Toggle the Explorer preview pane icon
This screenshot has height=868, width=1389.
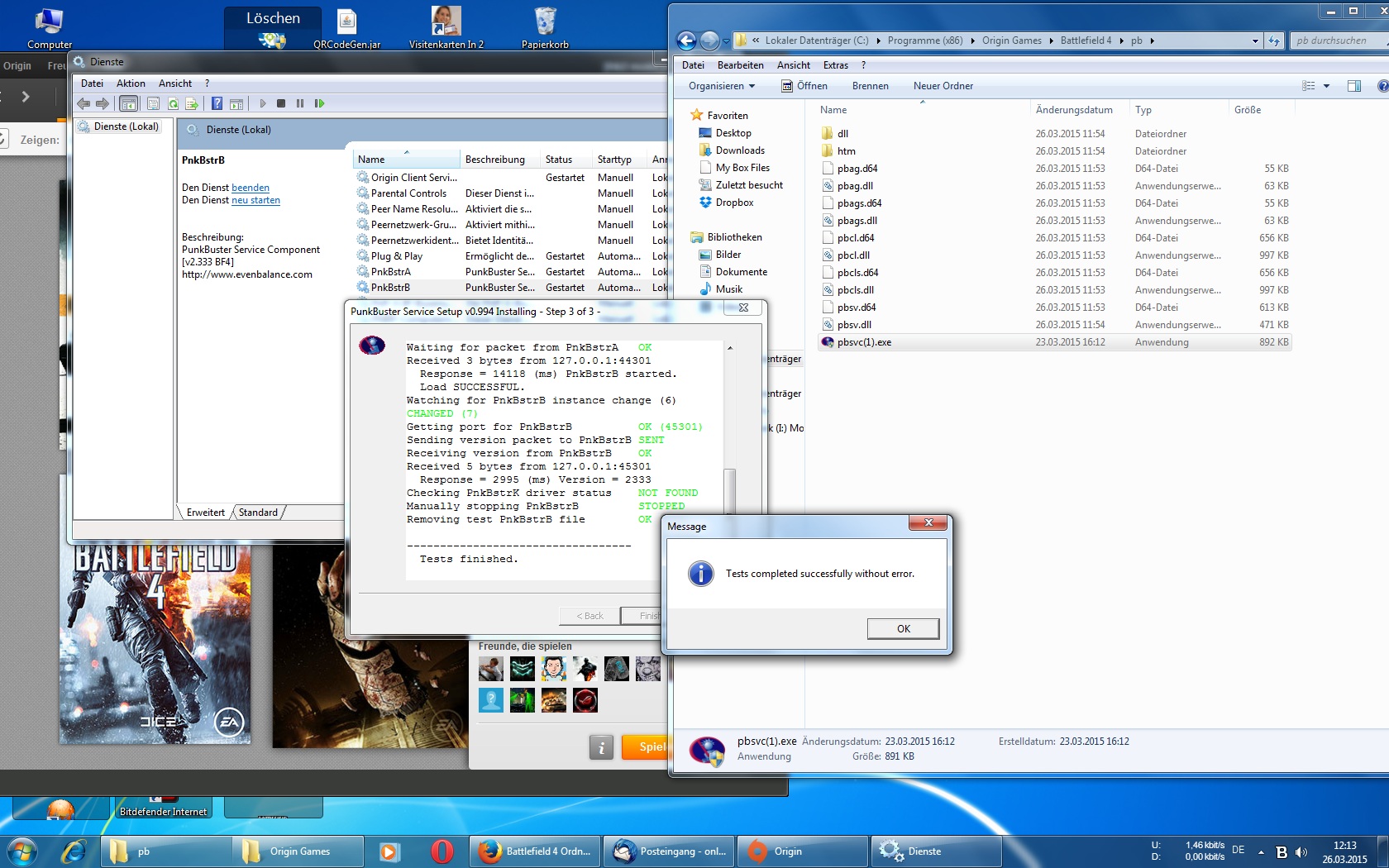click(1353, 86)
